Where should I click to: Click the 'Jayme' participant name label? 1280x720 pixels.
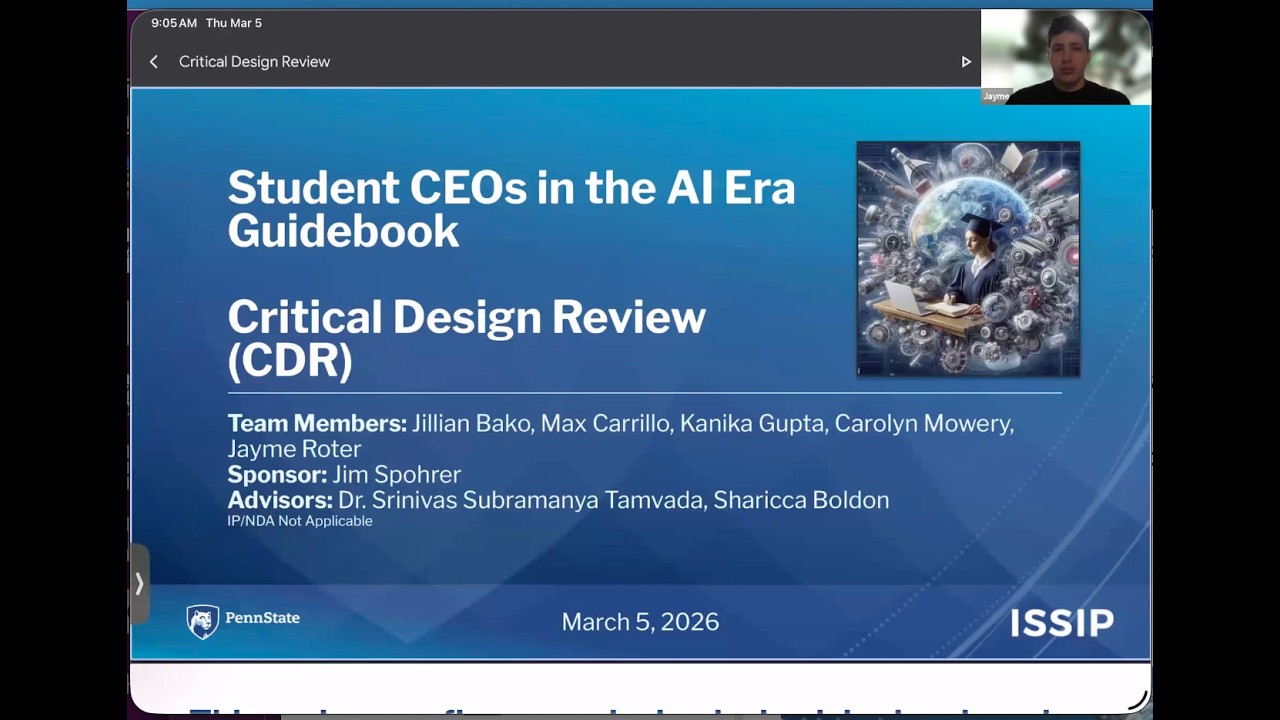click(996, 97)
